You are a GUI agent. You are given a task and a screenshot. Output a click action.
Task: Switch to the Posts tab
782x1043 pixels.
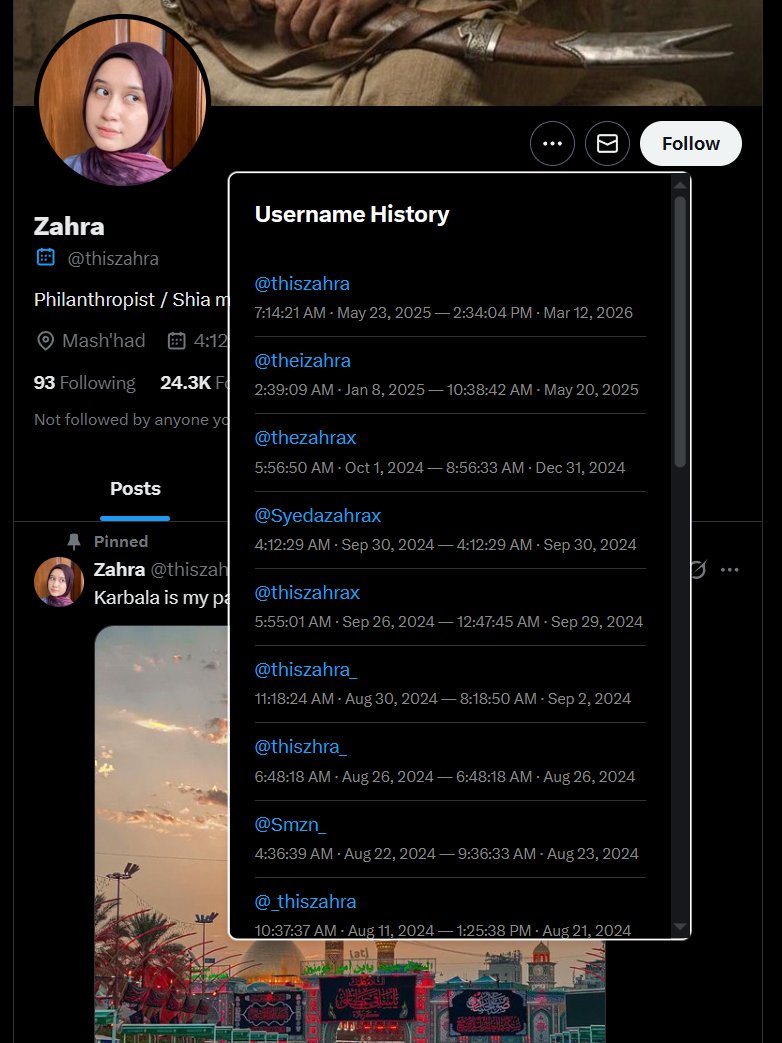(135, 489)
